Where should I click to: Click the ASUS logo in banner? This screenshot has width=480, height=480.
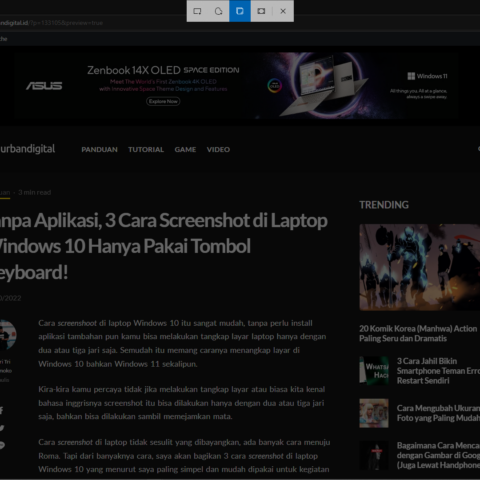click(x=44, y=86)
